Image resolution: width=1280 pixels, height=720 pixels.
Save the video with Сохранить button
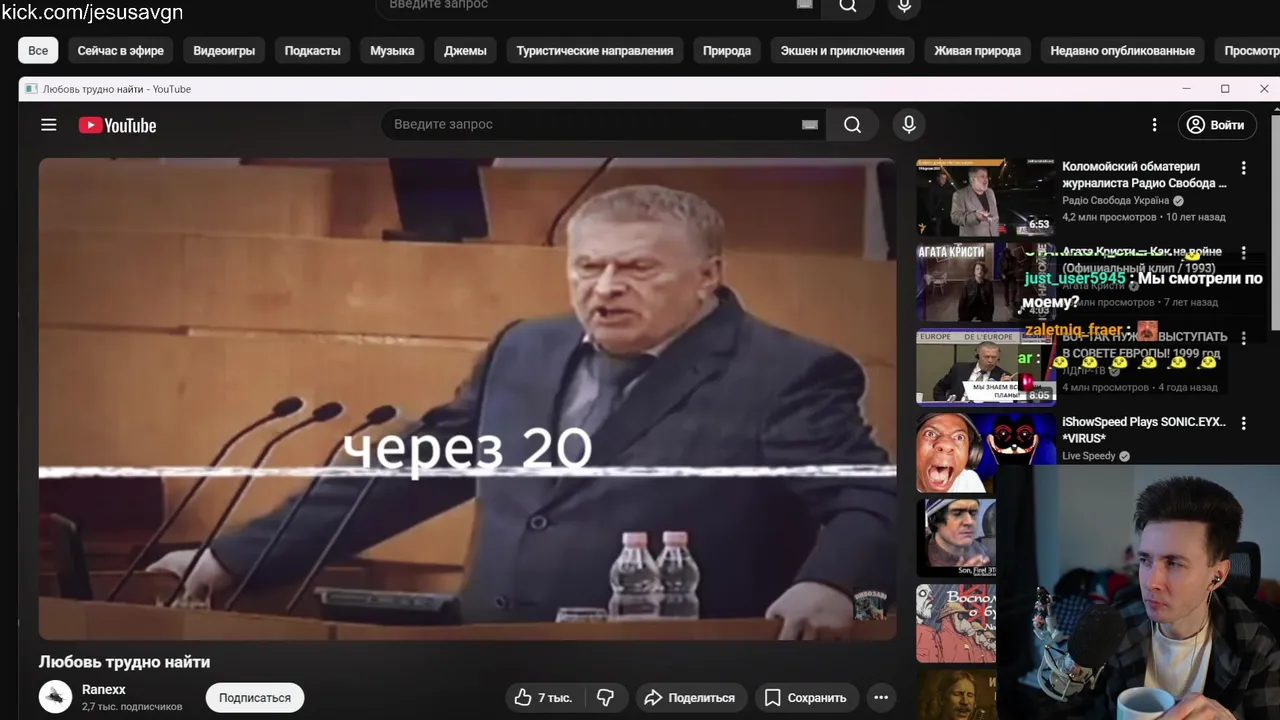(806, 698)
